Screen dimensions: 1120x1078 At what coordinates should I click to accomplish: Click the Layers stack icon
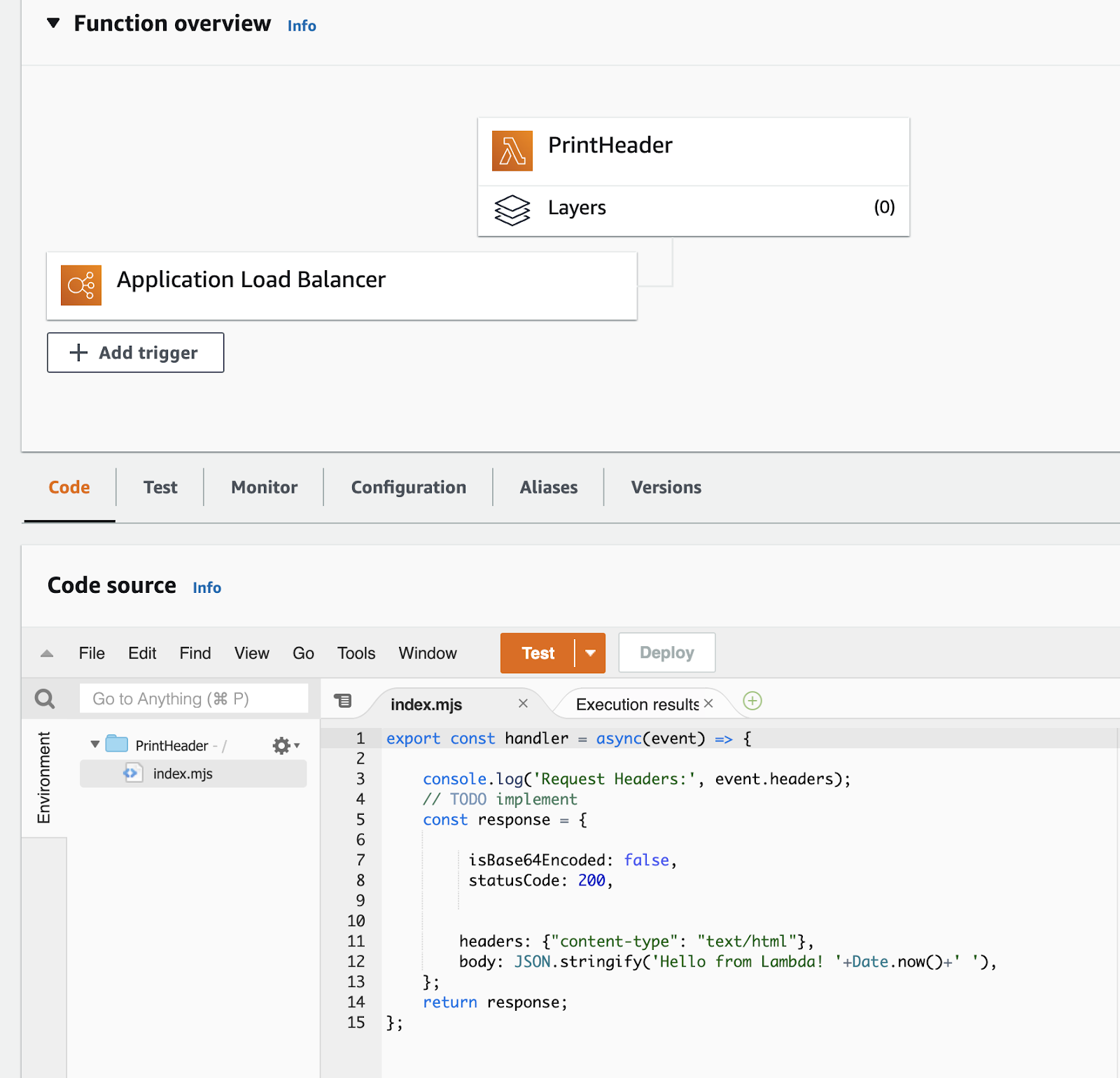tap(512, 209)
